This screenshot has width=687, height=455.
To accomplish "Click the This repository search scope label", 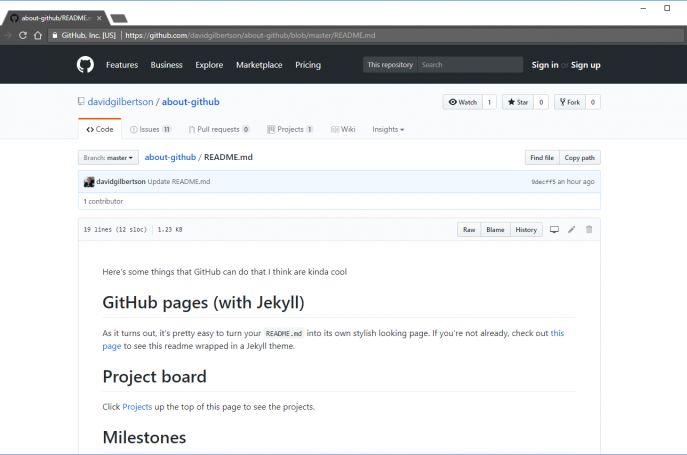I will (x=390, y=65).
